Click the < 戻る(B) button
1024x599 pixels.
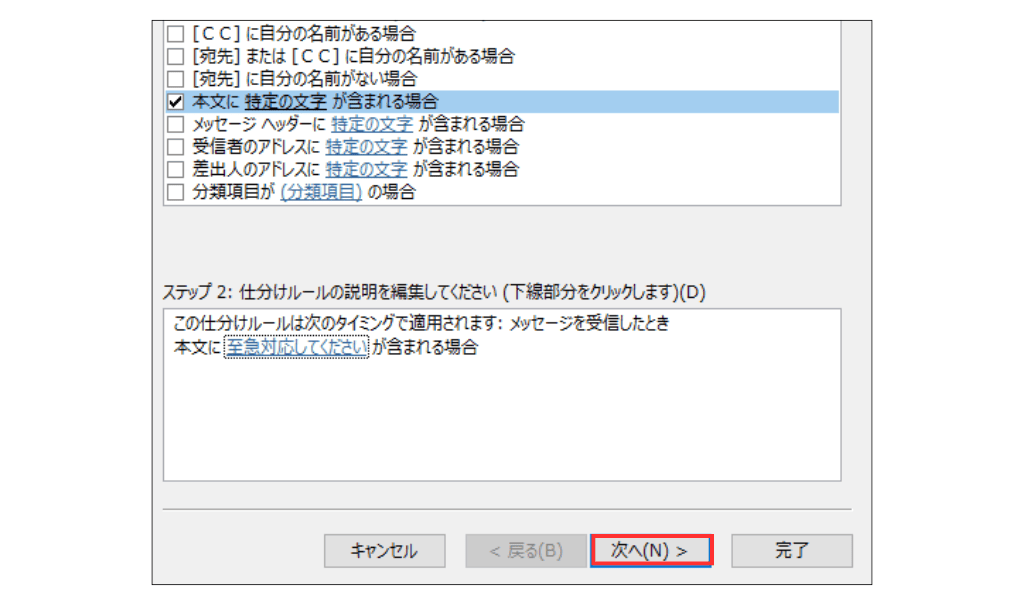click(525, 550)
